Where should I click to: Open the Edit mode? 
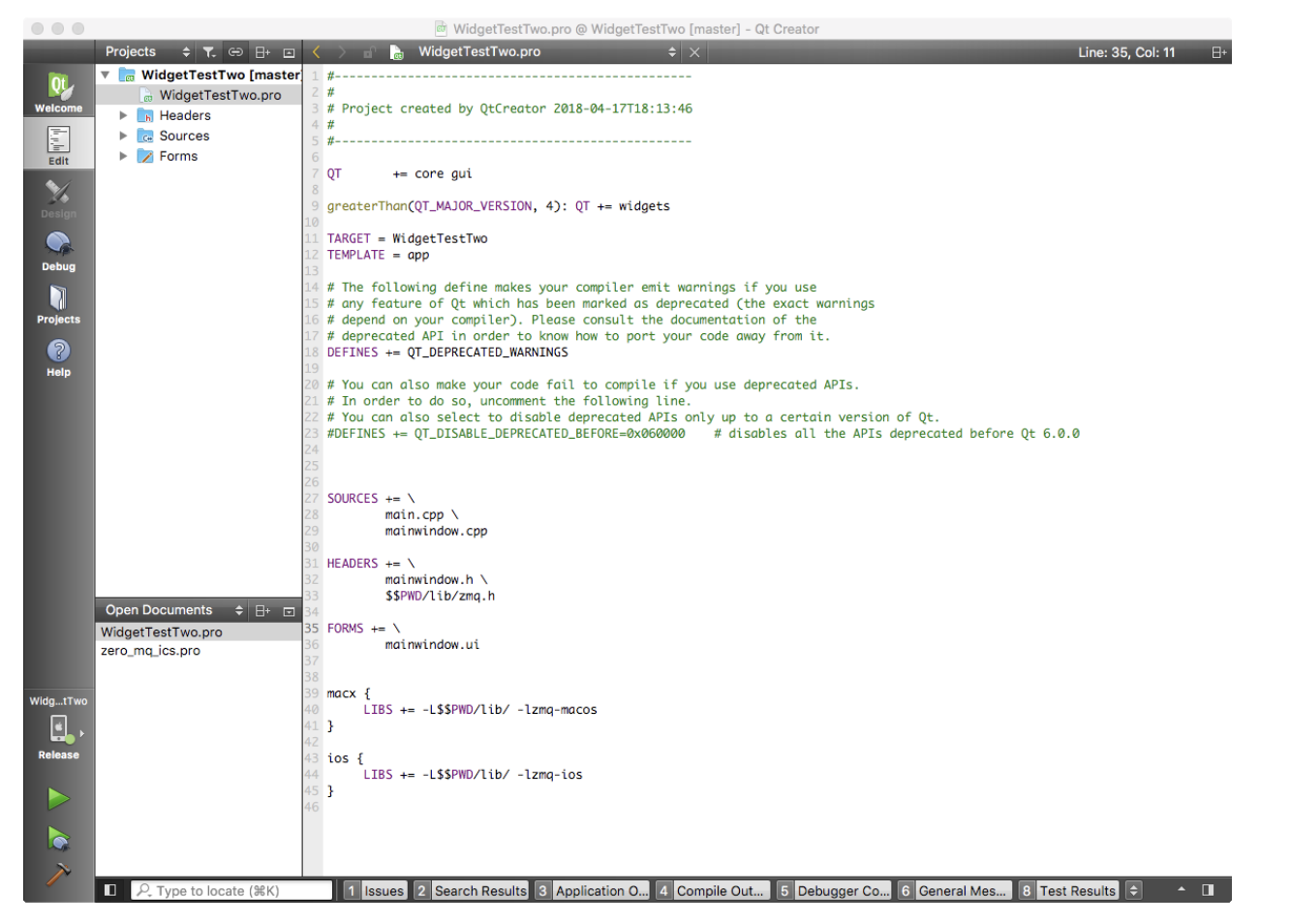click(58, 142)
